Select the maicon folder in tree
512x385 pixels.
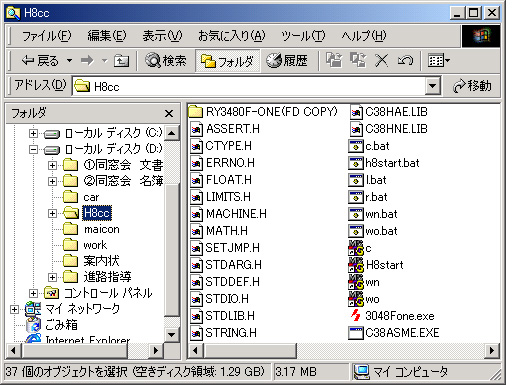(91, 229)
